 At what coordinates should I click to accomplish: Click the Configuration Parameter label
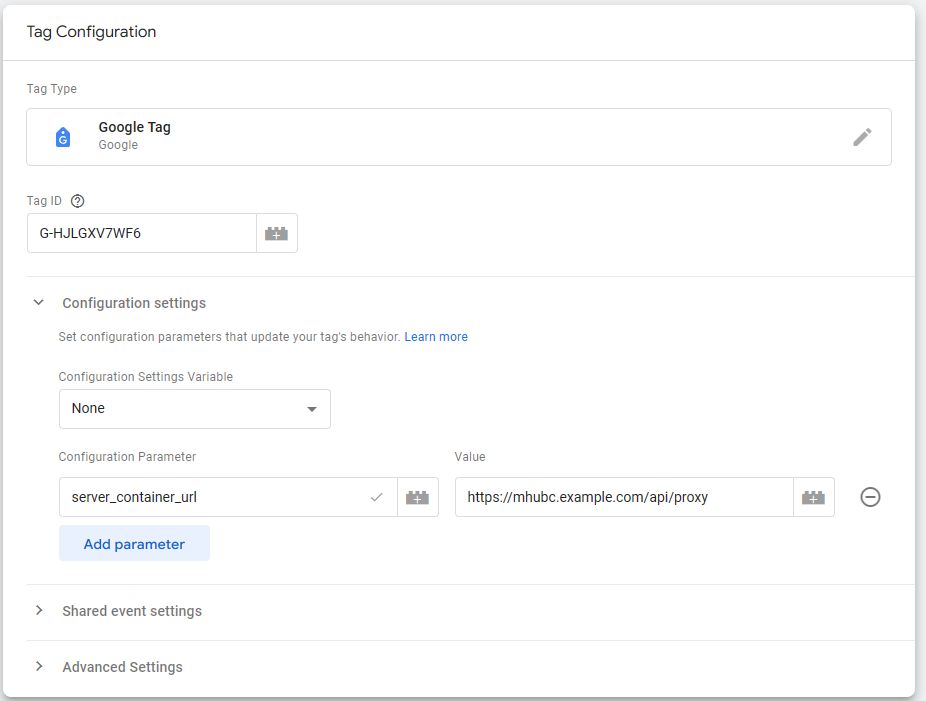pyautogui.click(x=127, y=457)
